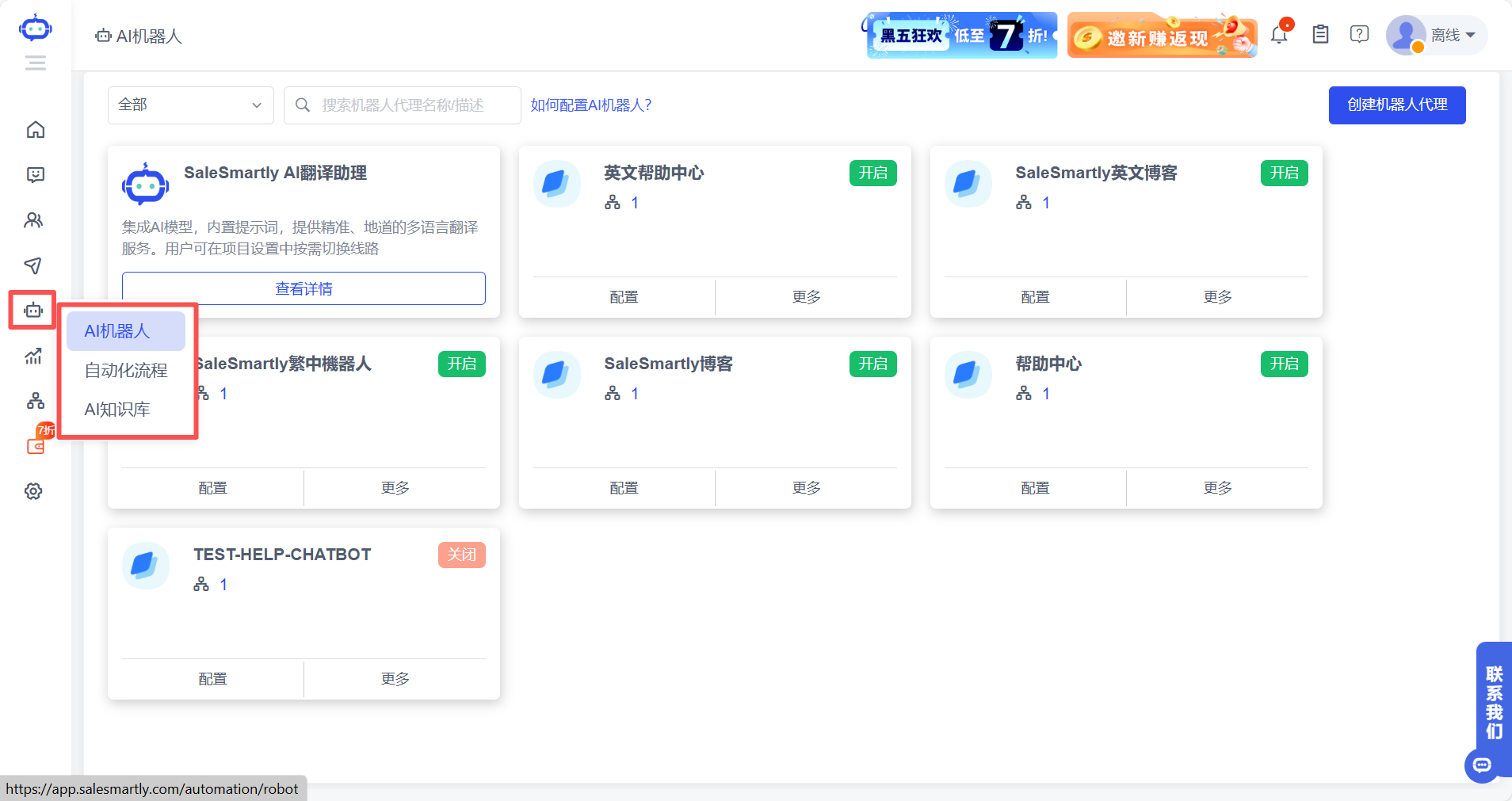
Task: Click 配置 on TEST-HELP-CHATBOT card
Action: pyautogui.click(x=212, y=679)
